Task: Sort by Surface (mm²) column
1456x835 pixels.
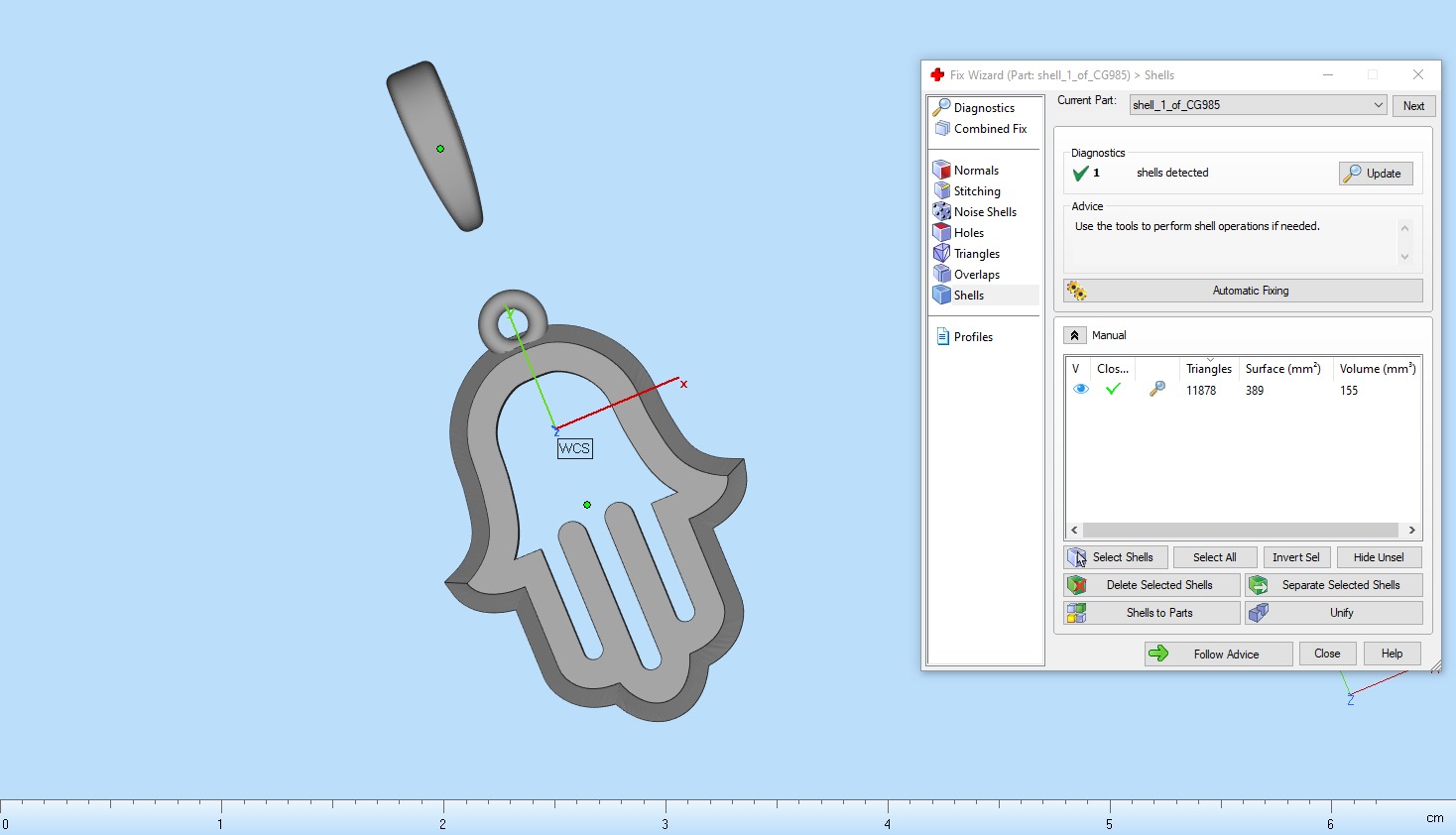Action: click(x=1283, y=369)
